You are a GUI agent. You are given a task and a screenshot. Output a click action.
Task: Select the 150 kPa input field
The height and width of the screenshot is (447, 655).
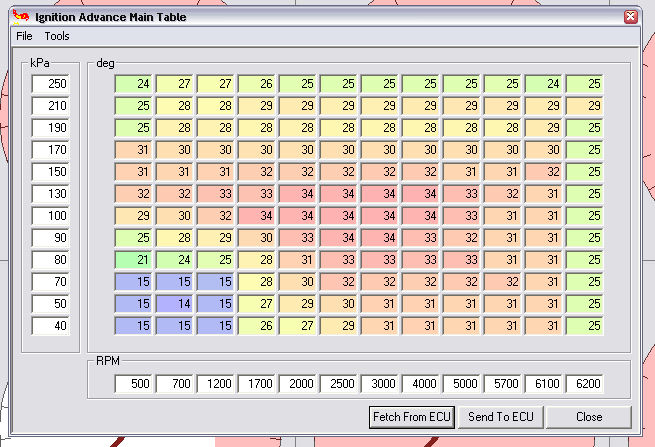click(x=51, y=172)
